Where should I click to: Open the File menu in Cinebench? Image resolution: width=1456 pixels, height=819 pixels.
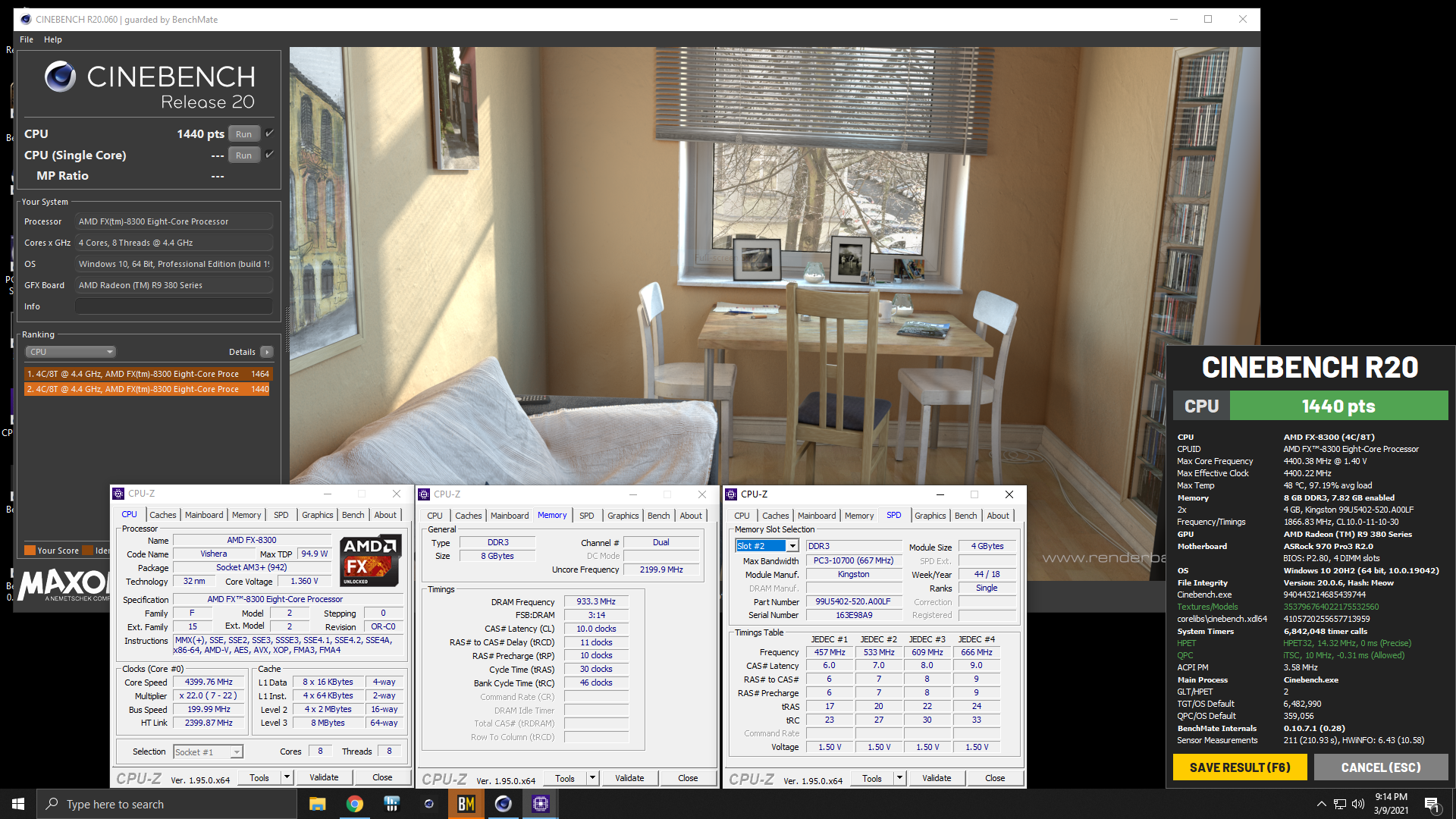[x=27, y=39]
